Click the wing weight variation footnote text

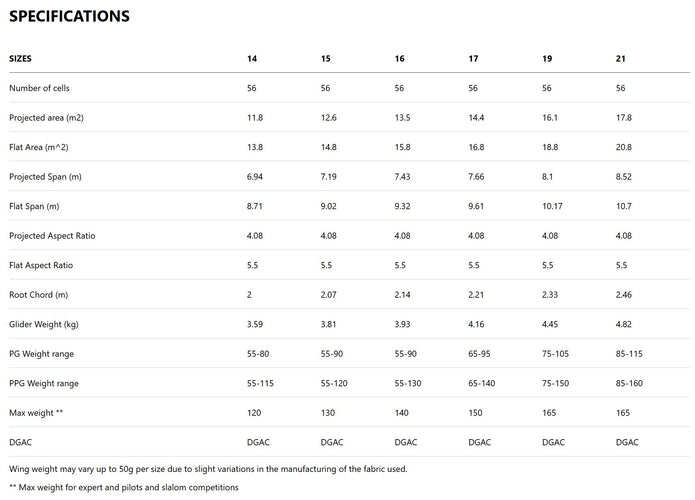207,468
